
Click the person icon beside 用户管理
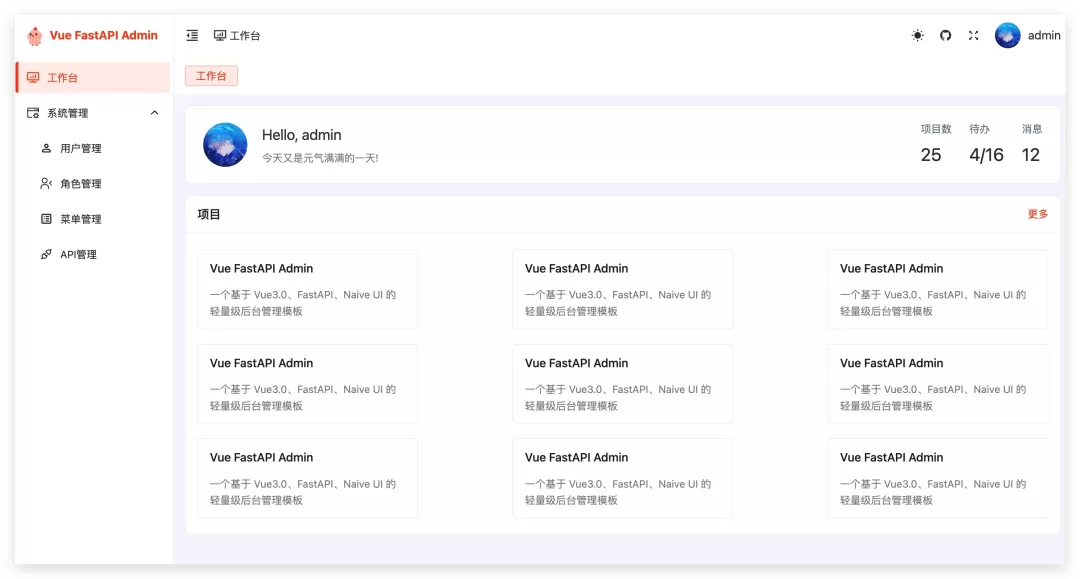coord(46,148)
